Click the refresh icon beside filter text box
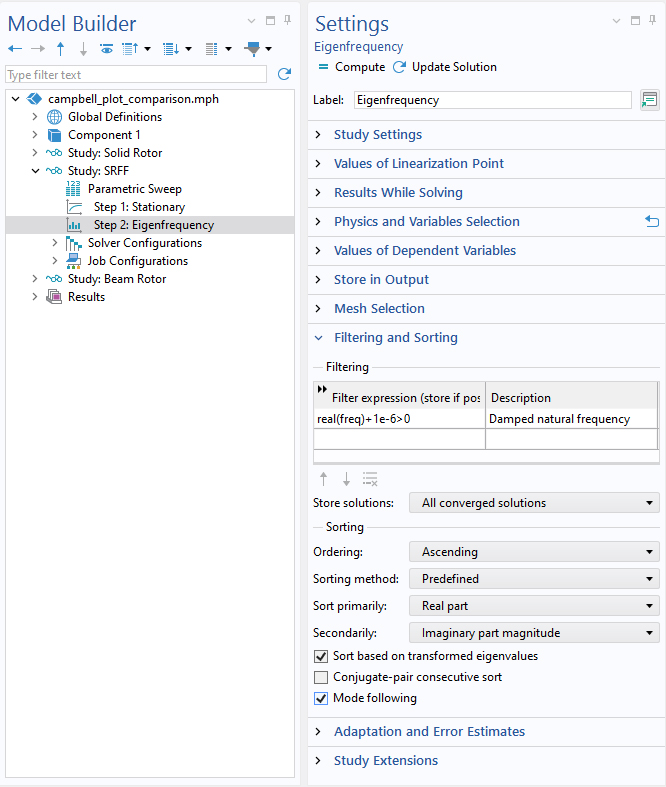 (284, 75)
